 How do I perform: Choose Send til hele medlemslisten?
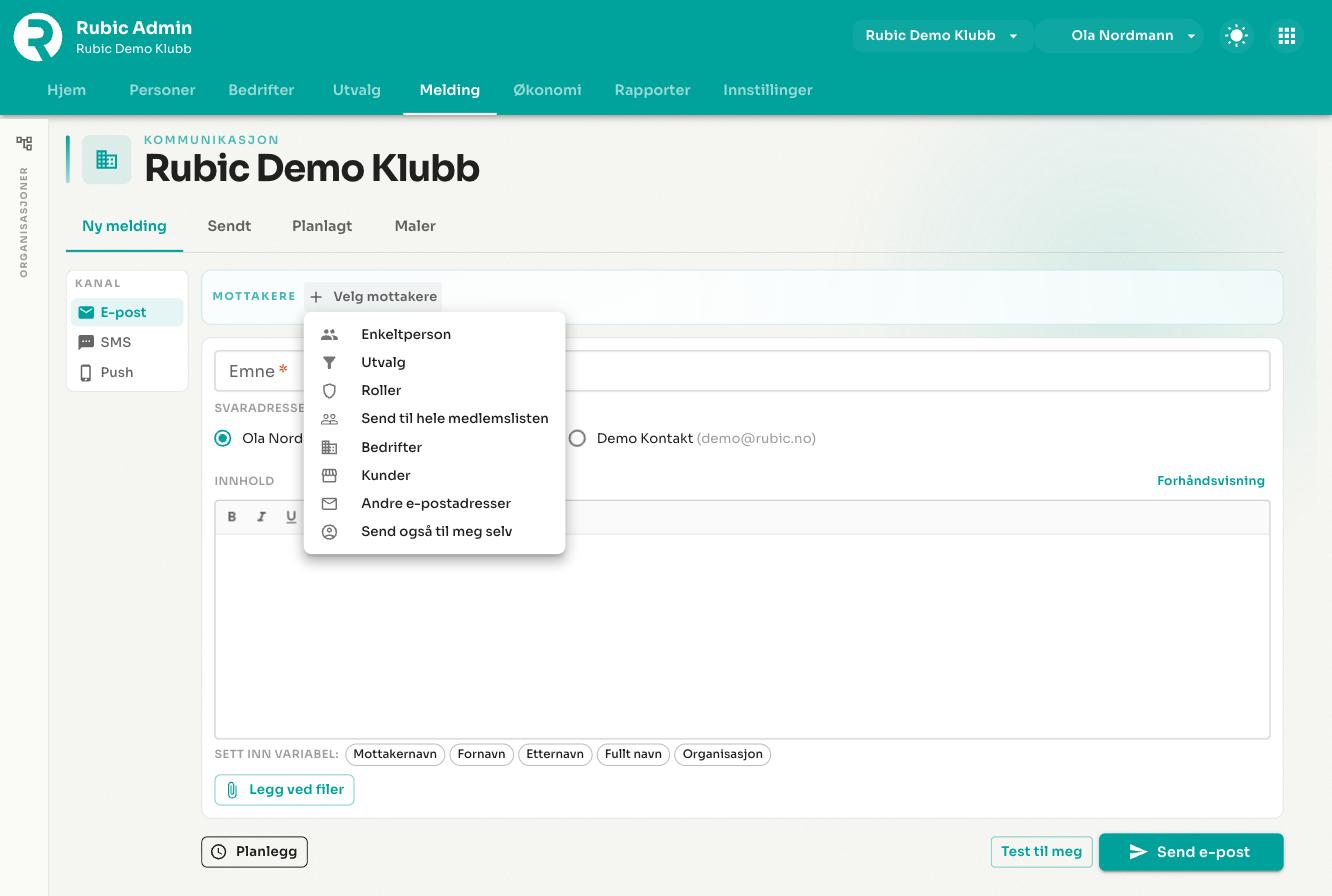point(434,419)
